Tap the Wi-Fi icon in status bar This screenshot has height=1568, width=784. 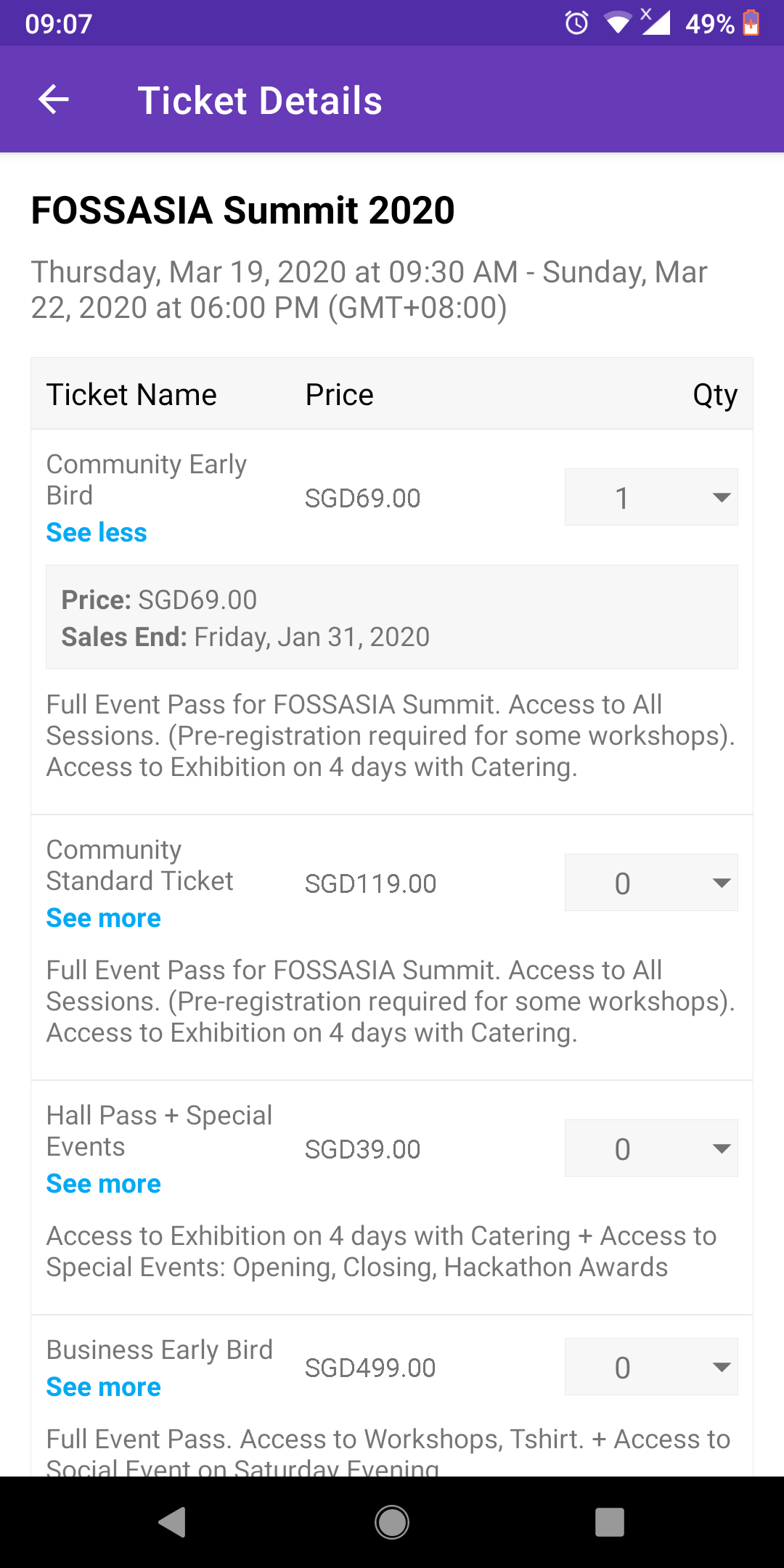618,23
